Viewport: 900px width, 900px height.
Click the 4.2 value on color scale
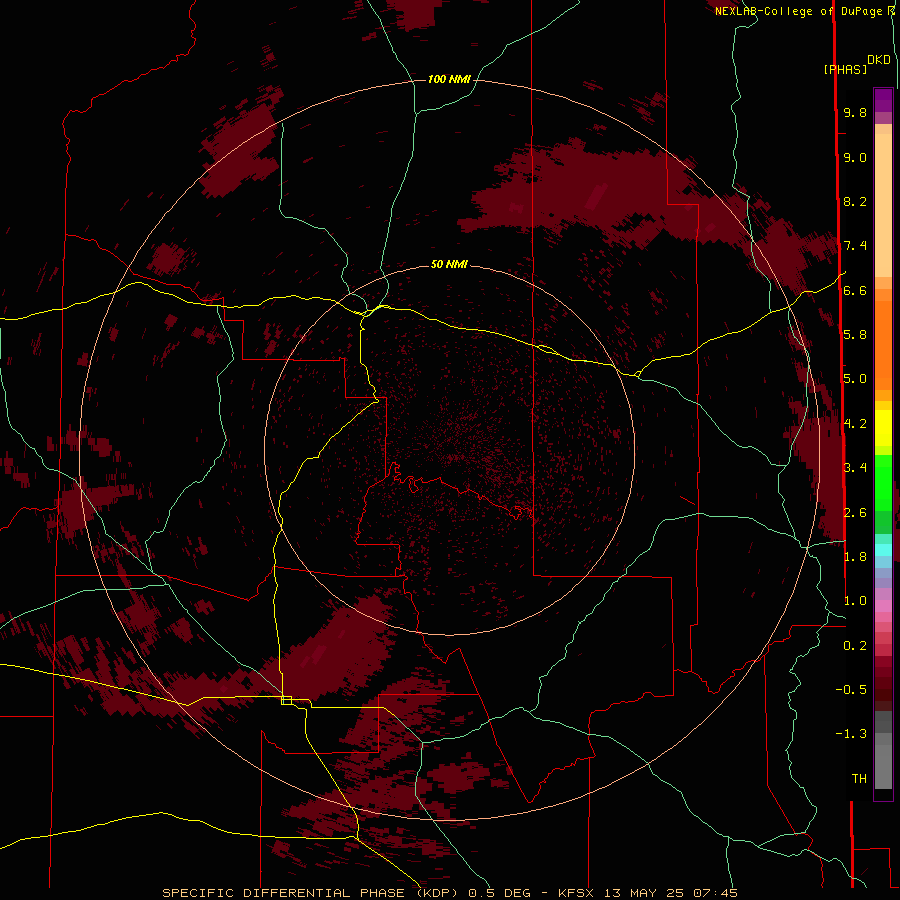pyautogui.click(x=855, y=424)
